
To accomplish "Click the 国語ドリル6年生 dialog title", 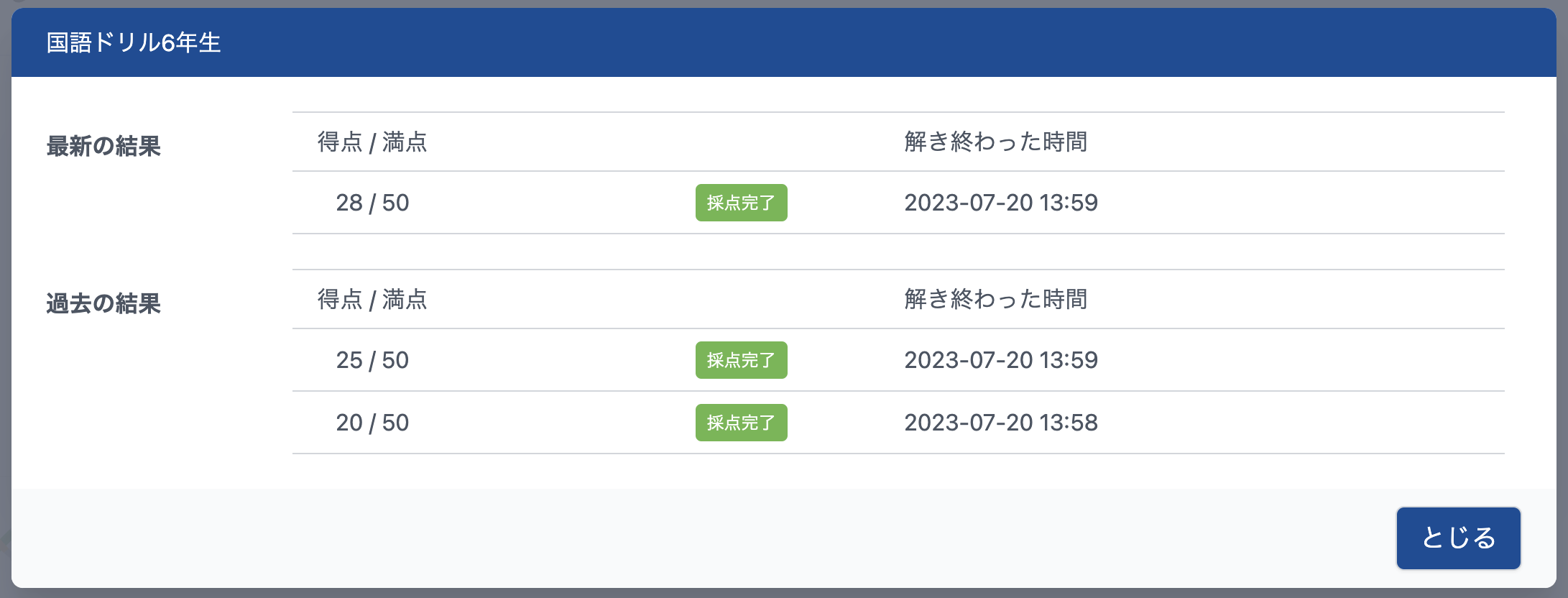I will [x=134, y=43].
